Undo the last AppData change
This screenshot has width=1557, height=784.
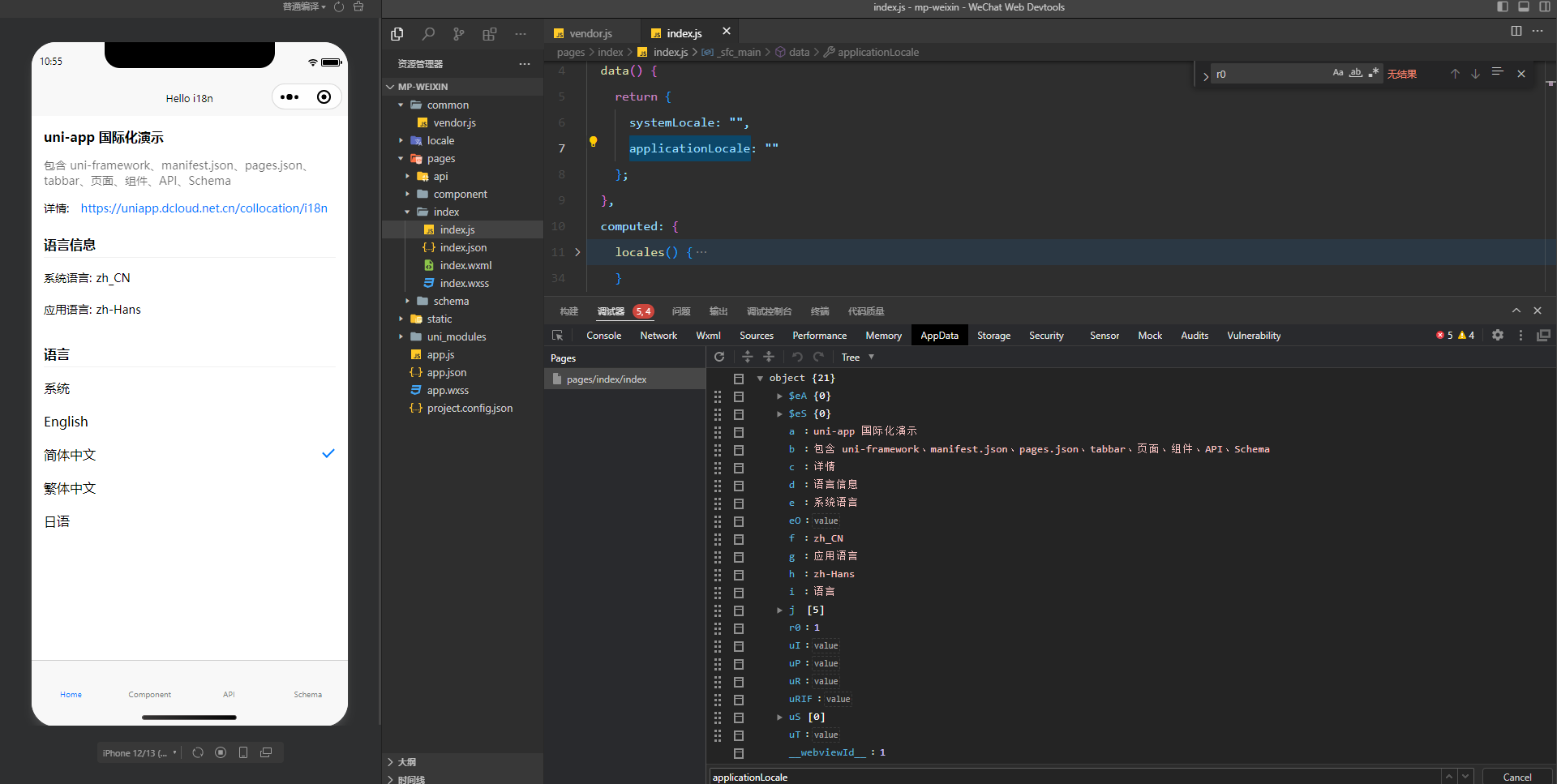[796, 357]
